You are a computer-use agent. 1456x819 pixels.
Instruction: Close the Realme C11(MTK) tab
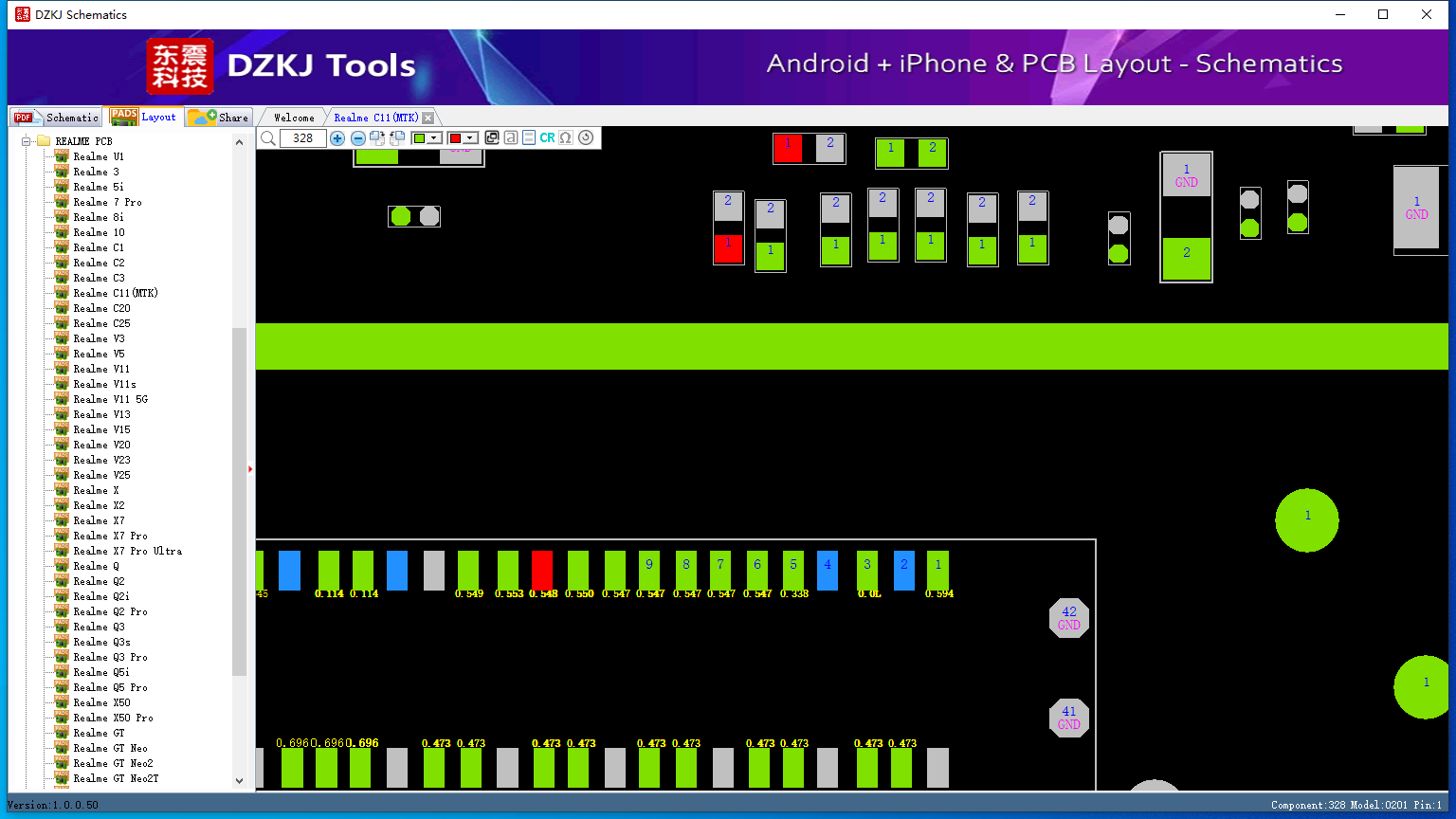tap(428, 118)
